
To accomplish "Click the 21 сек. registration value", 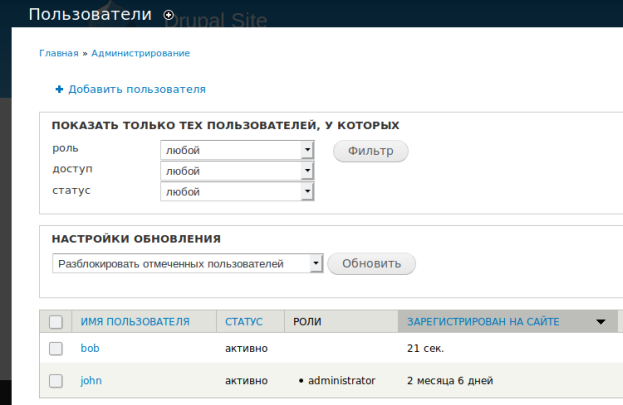I will 425,349.
